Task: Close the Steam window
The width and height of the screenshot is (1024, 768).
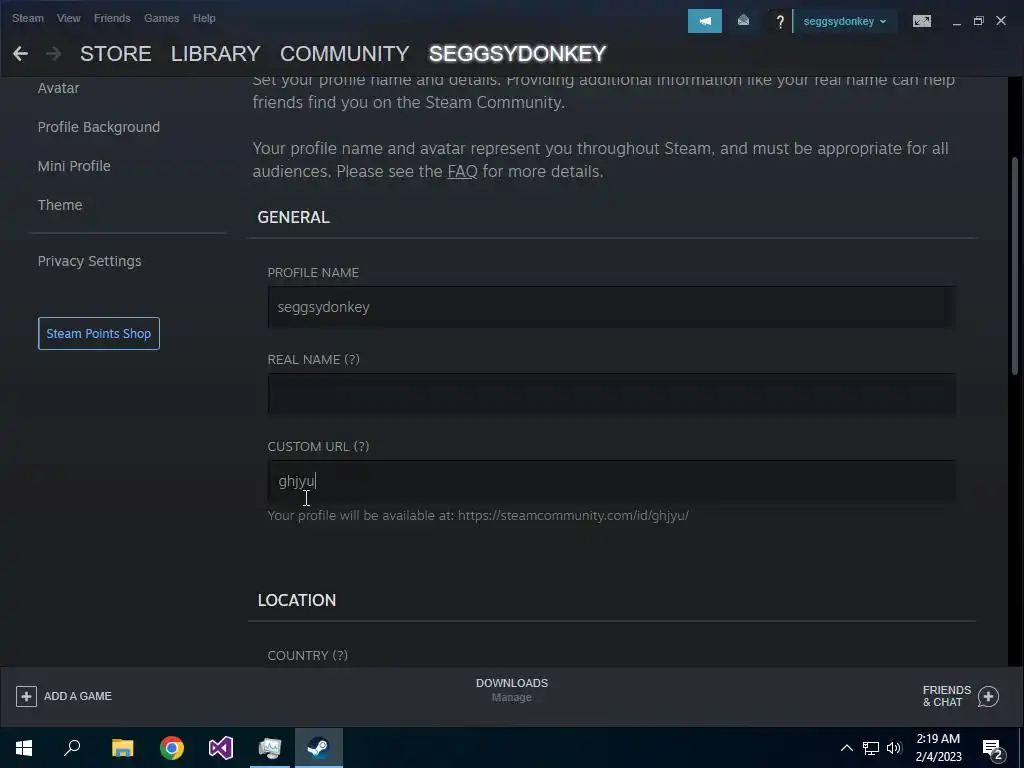Action: point(1001,21)
